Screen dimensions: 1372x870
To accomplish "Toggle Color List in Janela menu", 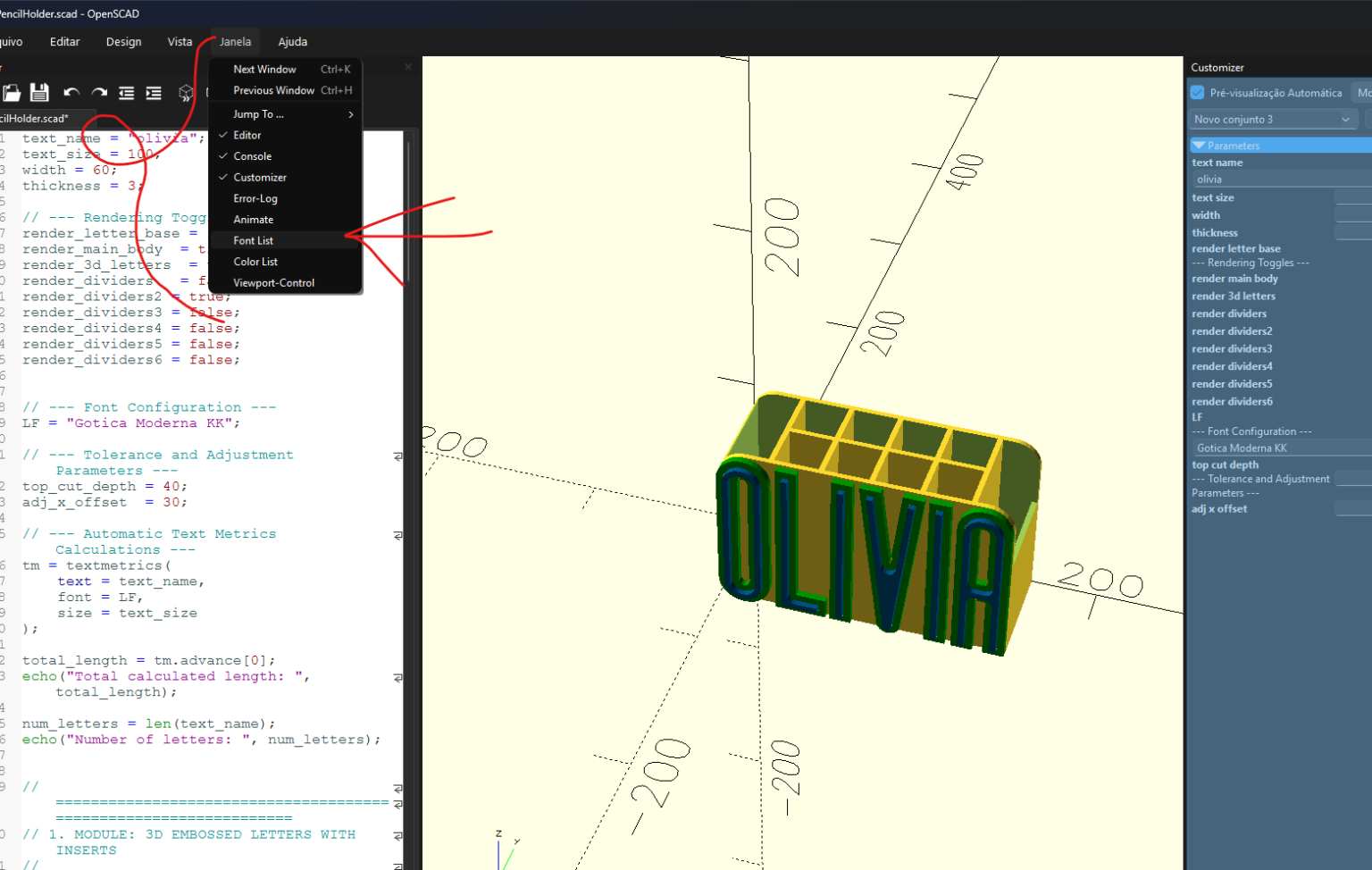I will pyautogui.click(x=286, y=262).
